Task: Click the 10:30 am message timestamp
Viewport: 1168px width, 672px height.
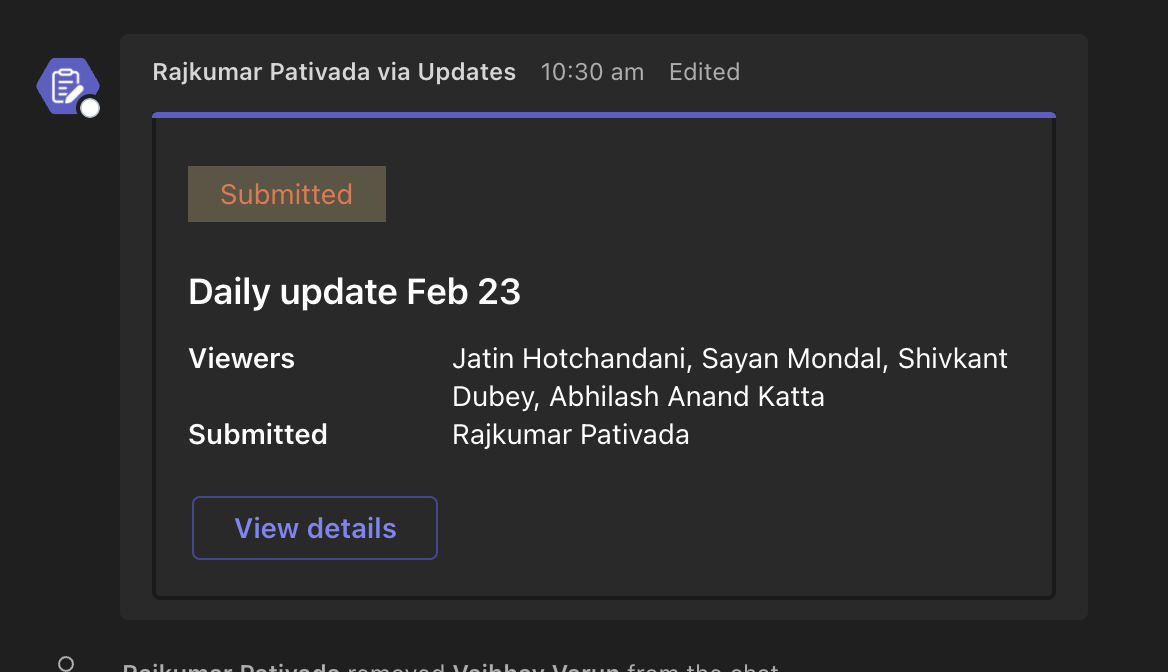Action: click(592, 72)
